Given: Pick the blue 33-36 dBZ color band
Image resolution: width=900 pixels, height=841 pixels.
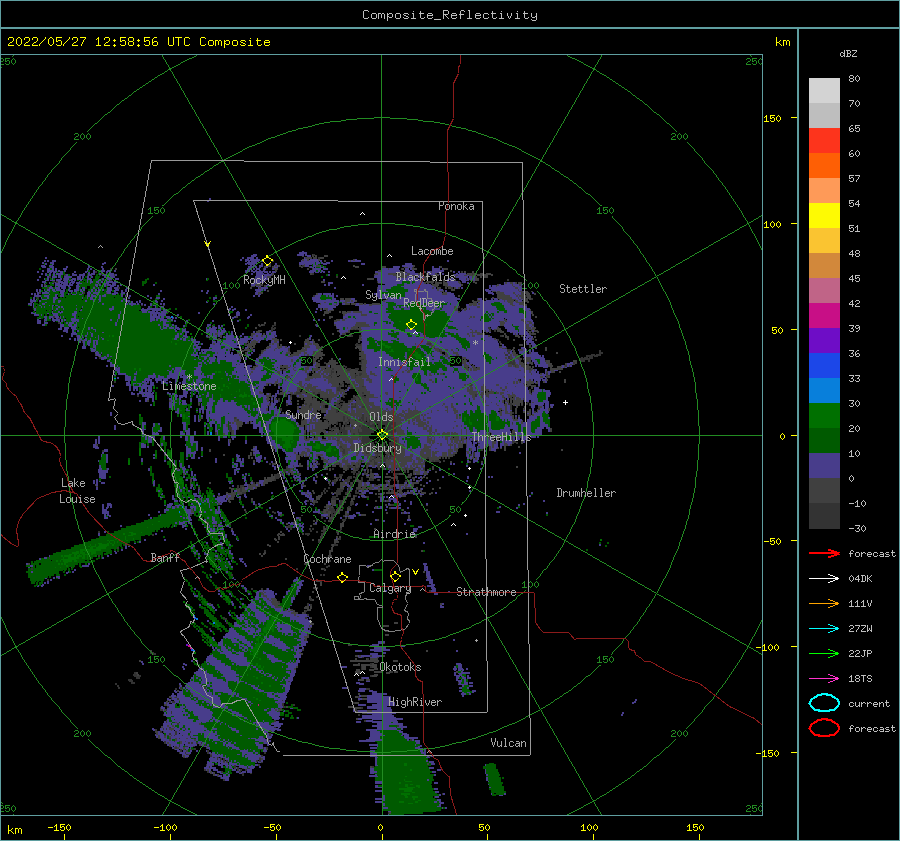Looking at the screenshot, I should pyautogui.click(x=824, y=366).
